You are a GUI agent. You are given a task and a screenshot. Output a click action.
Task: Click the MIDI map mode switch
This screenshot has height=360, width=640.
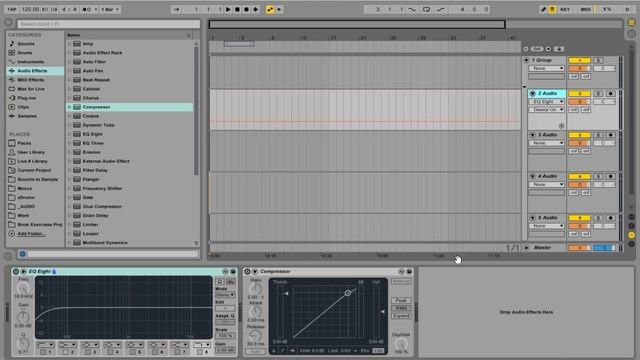click(x=585, y=9)
